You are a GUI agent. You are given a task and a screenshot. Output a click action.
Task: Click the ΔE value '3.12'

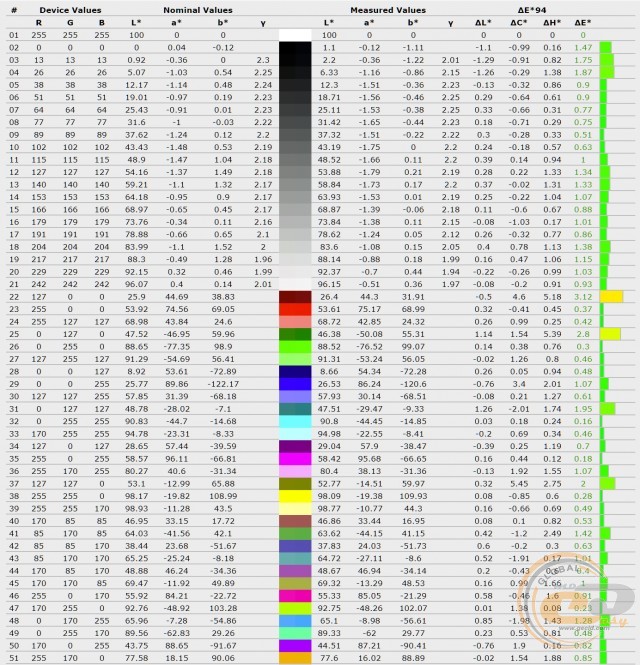click(583, 297)
